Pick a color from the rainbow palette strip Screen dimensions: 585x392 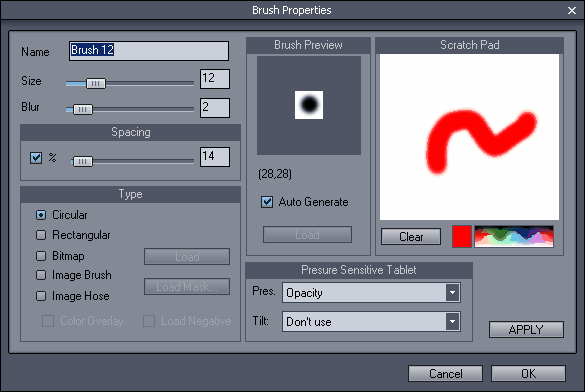514,236
